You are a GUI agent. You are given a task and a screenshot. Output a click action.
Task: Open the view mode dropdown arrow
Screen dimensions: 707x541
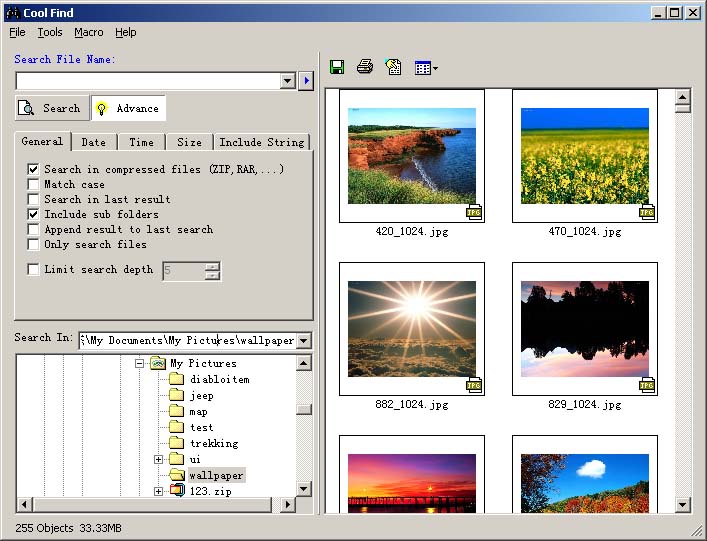pos(435,69)
